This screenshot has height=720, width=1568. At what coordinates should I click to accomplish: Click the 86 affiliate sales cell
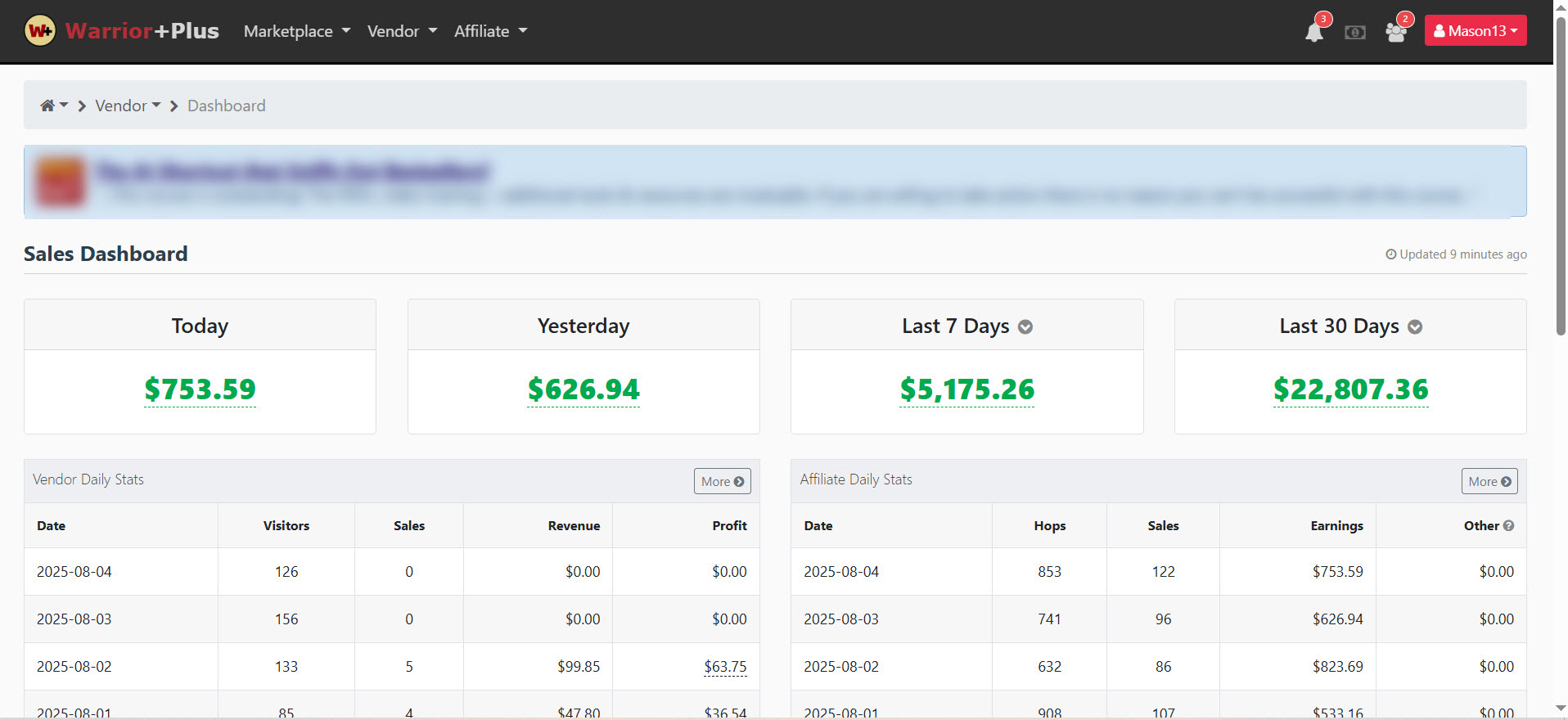(1164, 667)
